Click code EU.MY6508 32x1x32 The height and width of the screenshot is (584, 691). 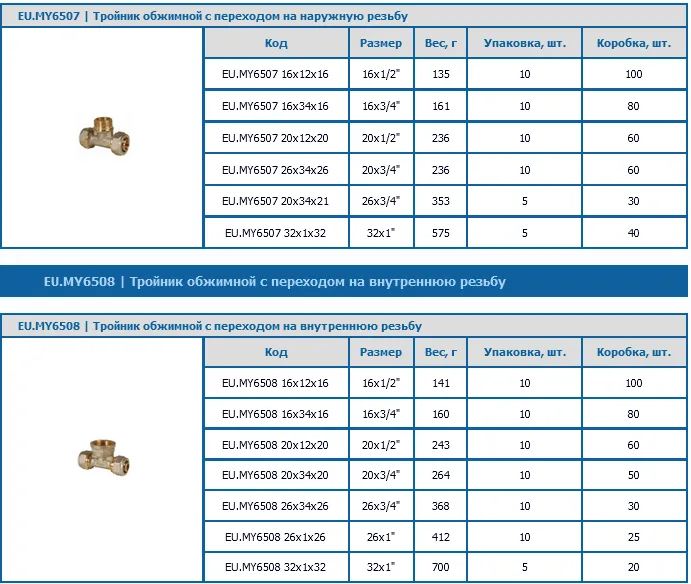point(275,567)
